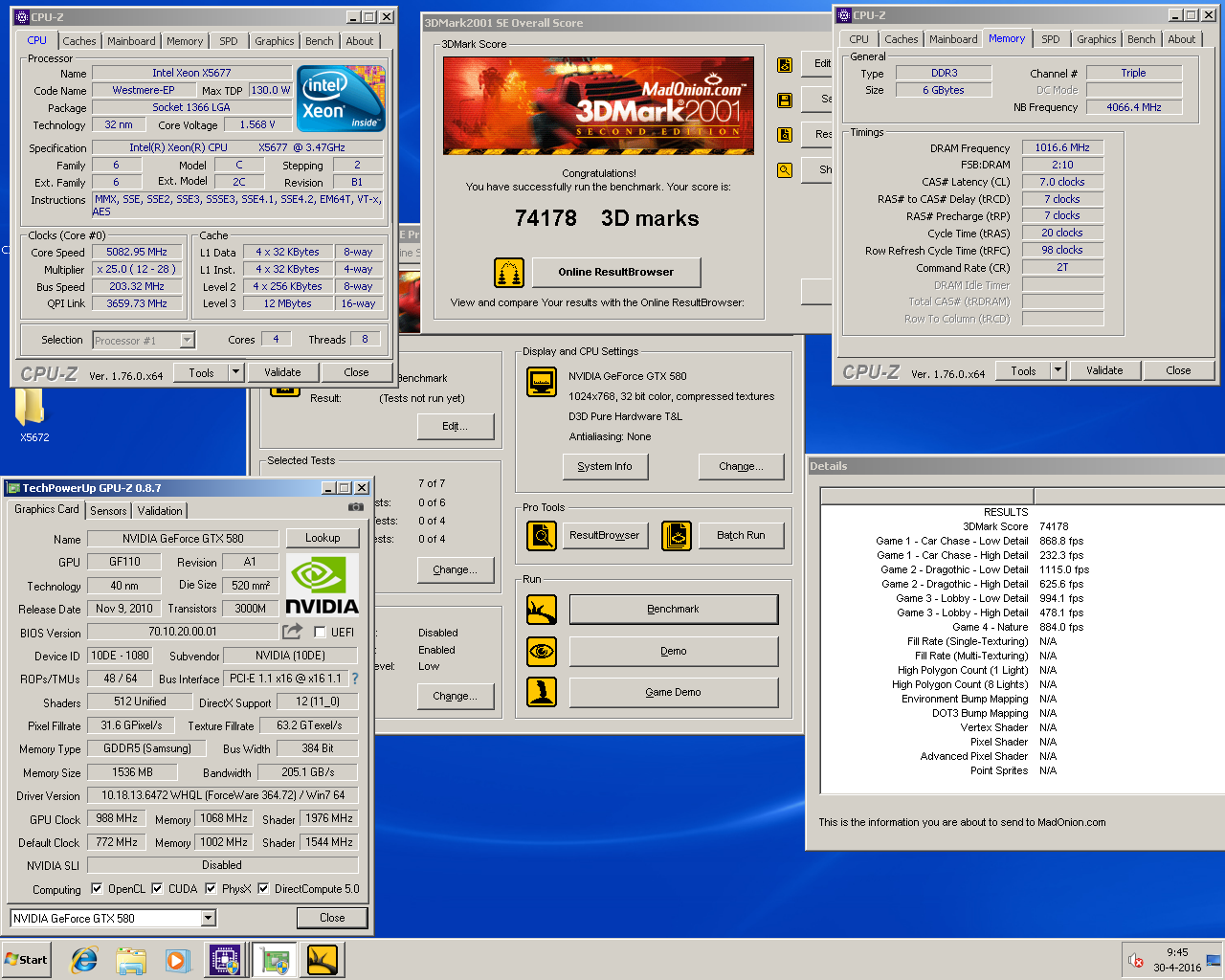Click the Core Speed value 5082.95 MHz
Image resolution: width=1225 pixels, height=980 pixels.
click(137, 252)
